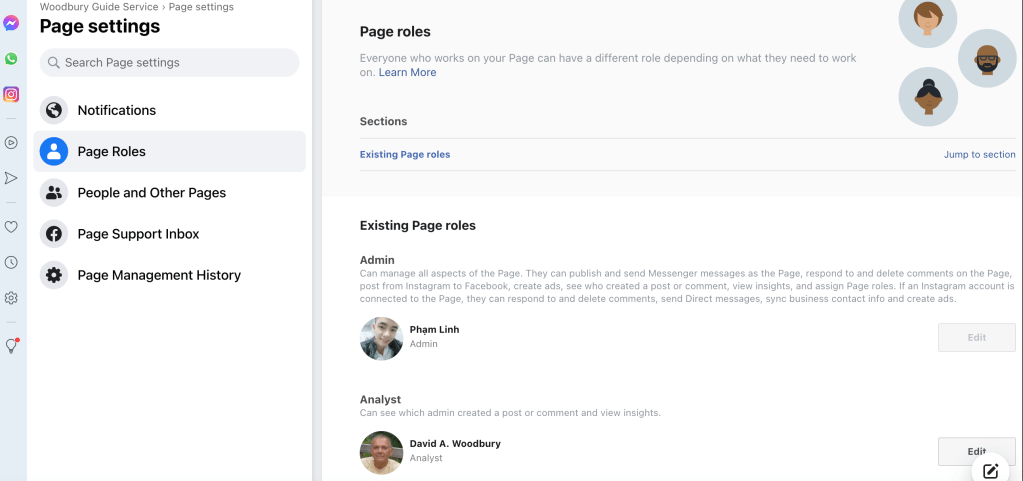Go to People and Other Pages

[x=151, y=193]
